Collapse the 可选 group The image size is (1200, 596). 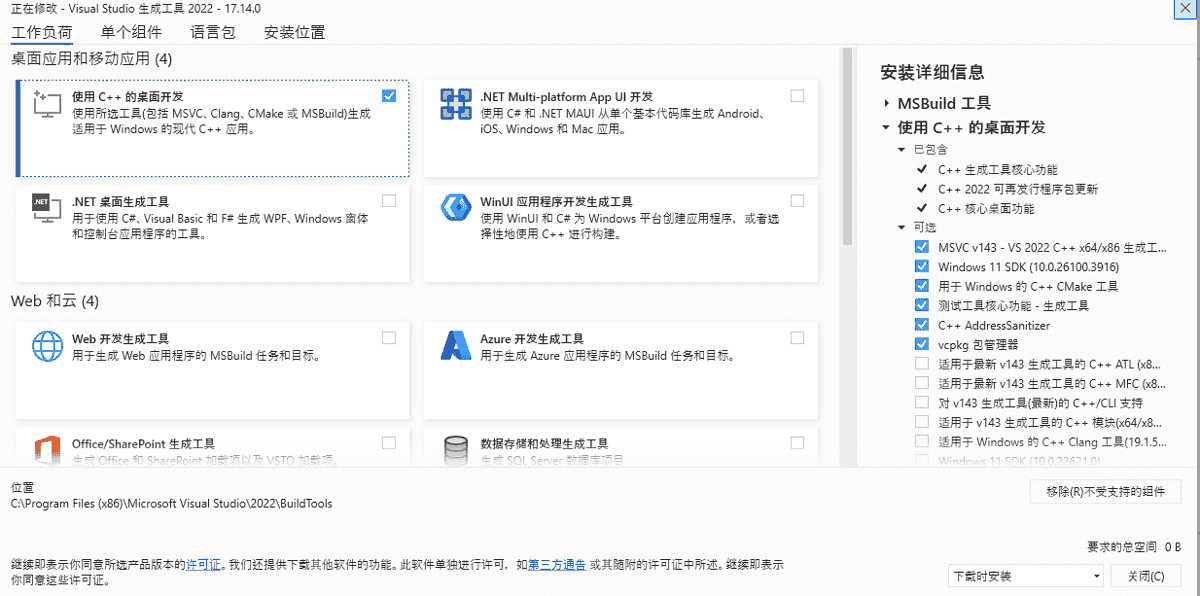tap(902, 227)
